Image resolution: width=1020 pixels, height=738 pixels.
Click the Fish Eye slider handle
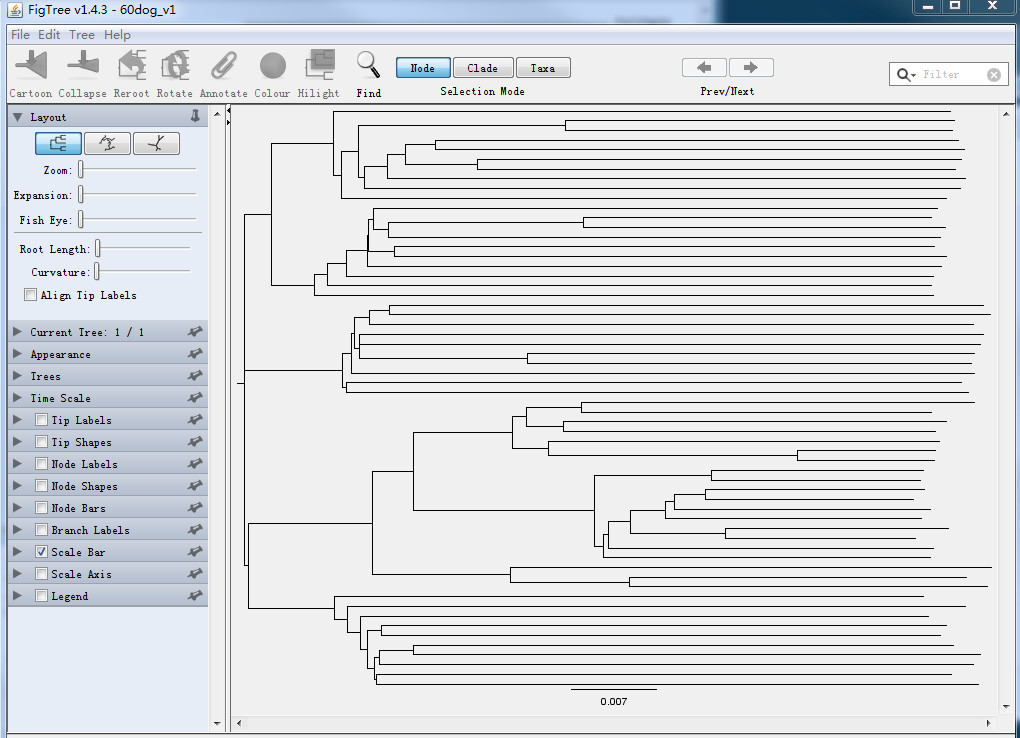[81, 219]
